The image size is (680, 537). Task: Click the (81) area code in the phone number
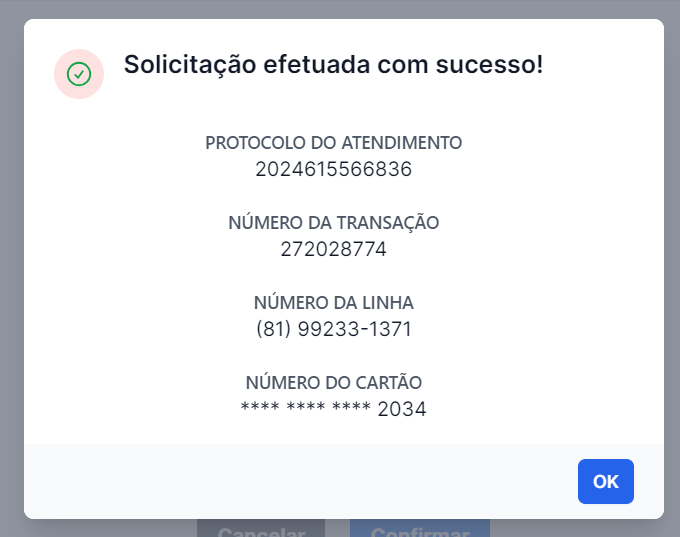(274, 329)
